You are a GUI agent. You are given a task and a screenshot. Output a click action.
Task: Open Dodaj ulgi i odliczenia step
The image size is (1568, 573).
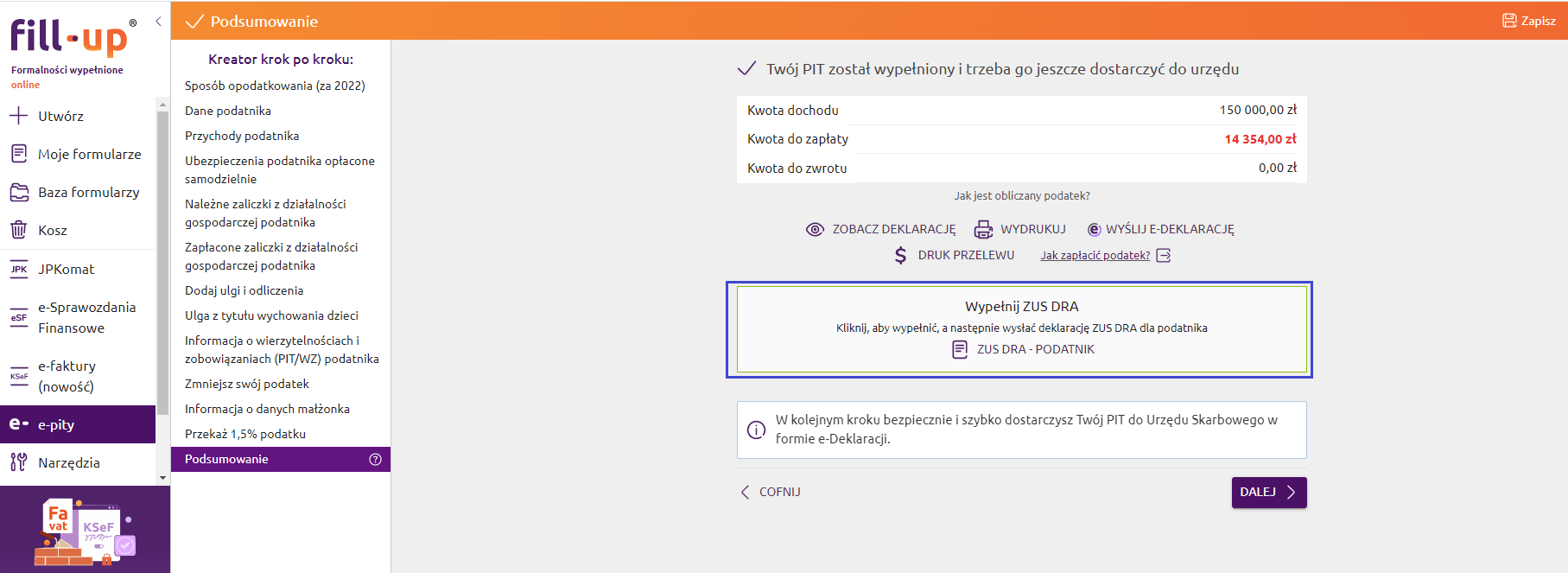click(244, 290)
